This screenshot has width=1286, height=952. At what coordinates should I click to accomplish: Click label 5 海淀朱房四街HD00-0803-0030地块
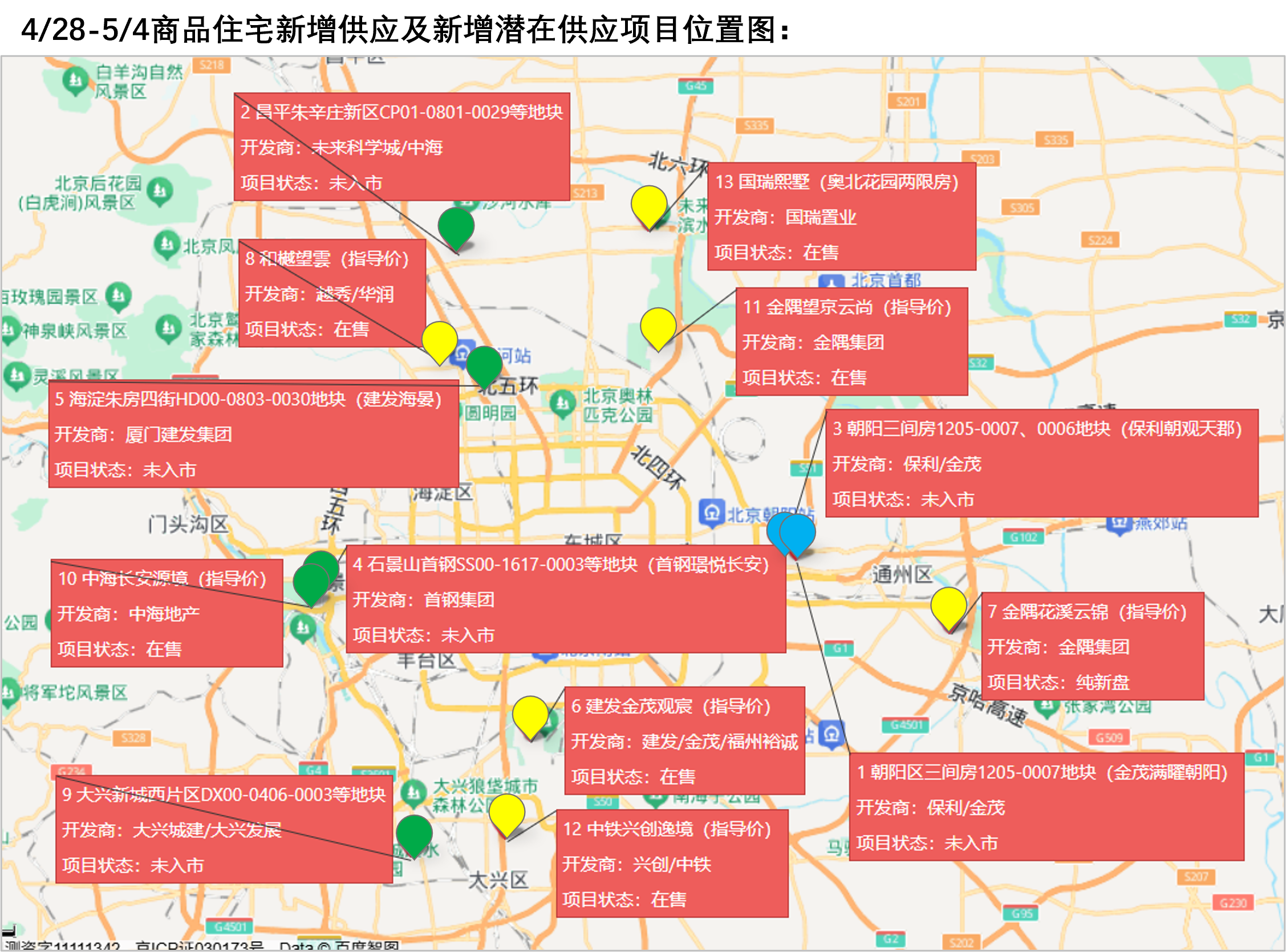pos(254,433)
